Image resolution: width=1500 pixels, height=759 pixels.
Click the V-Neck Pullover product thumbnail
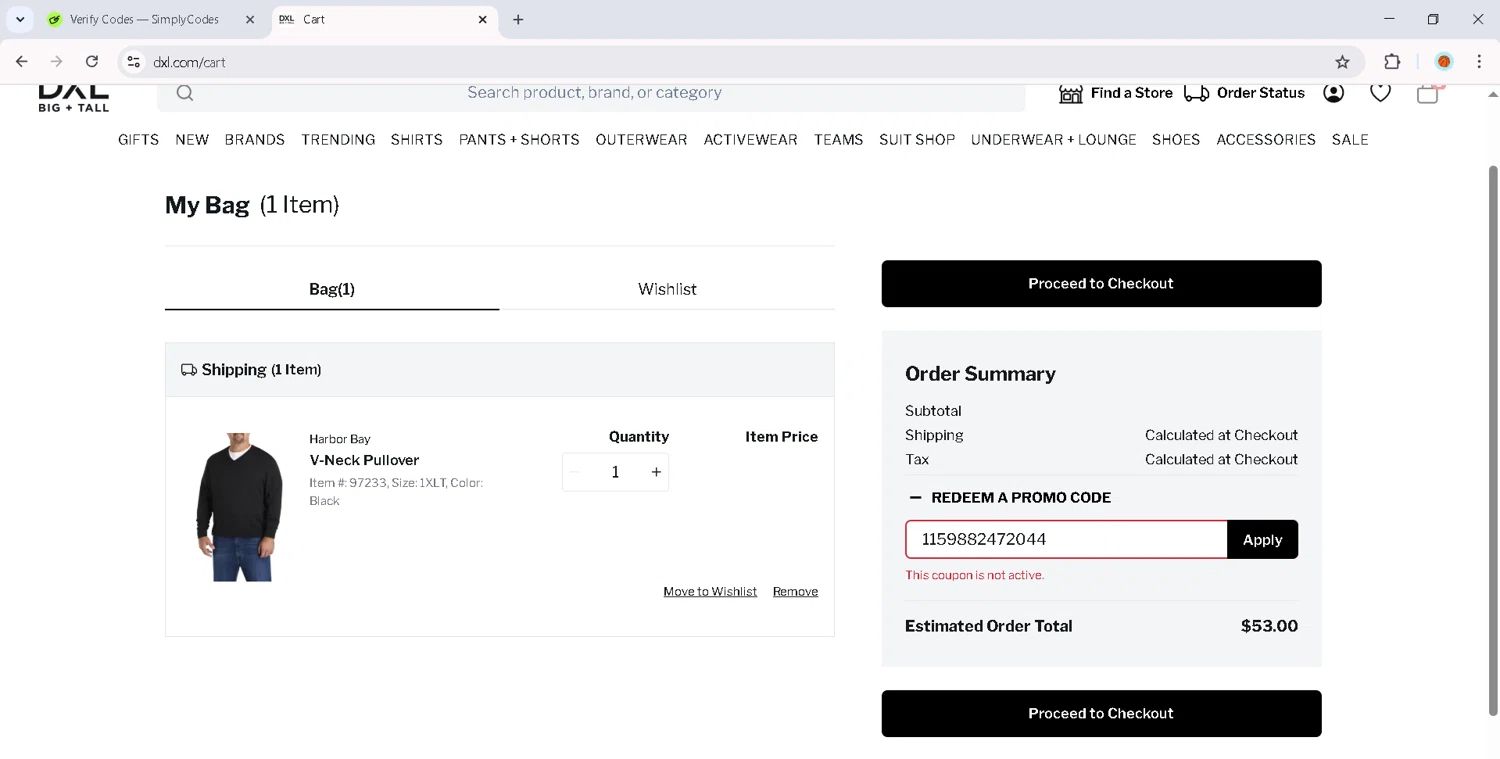click(x=240, y=507)
